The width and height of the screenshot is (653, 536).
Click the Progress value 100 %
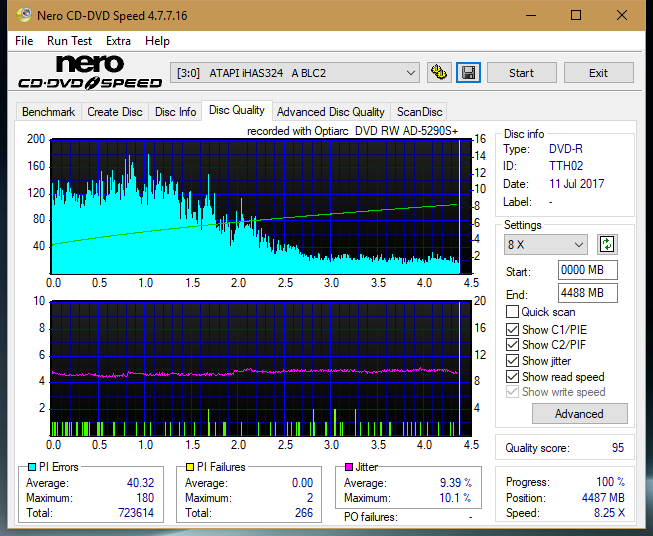coord(611,482)
